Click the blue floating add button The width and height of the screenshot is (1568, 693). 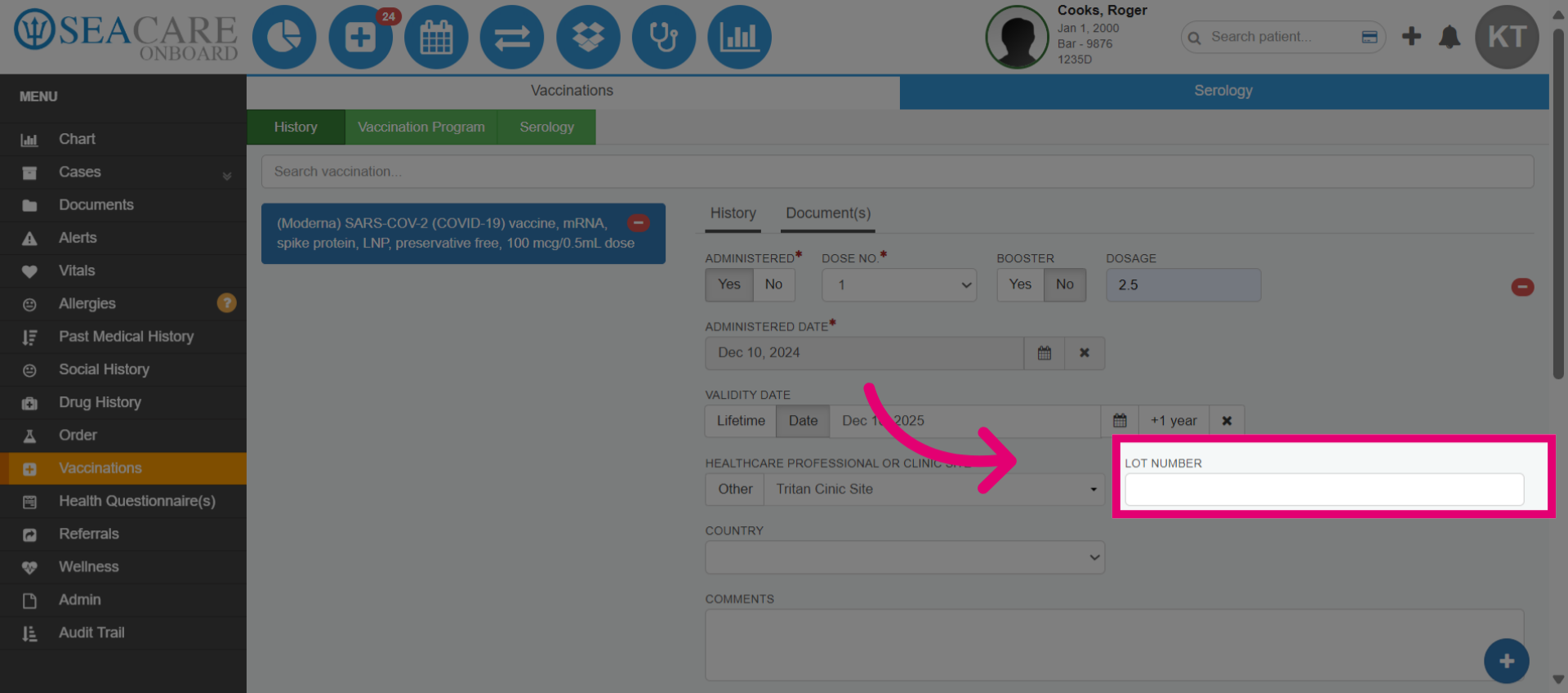pyautogui.click(x=1507, y=661)
